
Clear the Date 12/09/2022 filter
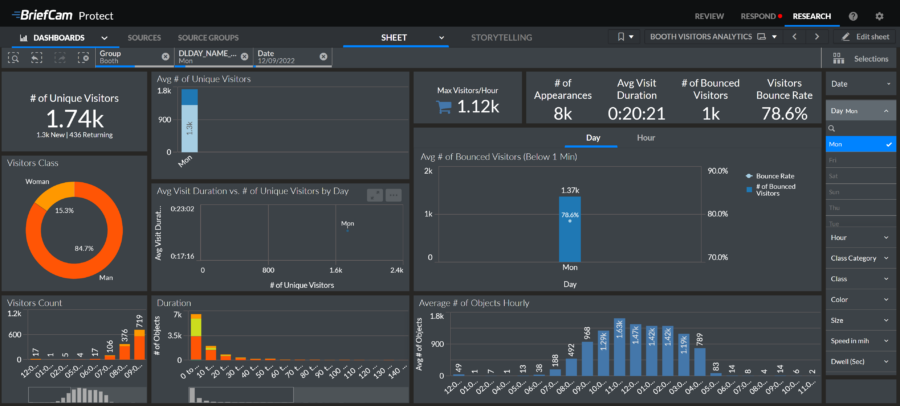pos(323,56)
